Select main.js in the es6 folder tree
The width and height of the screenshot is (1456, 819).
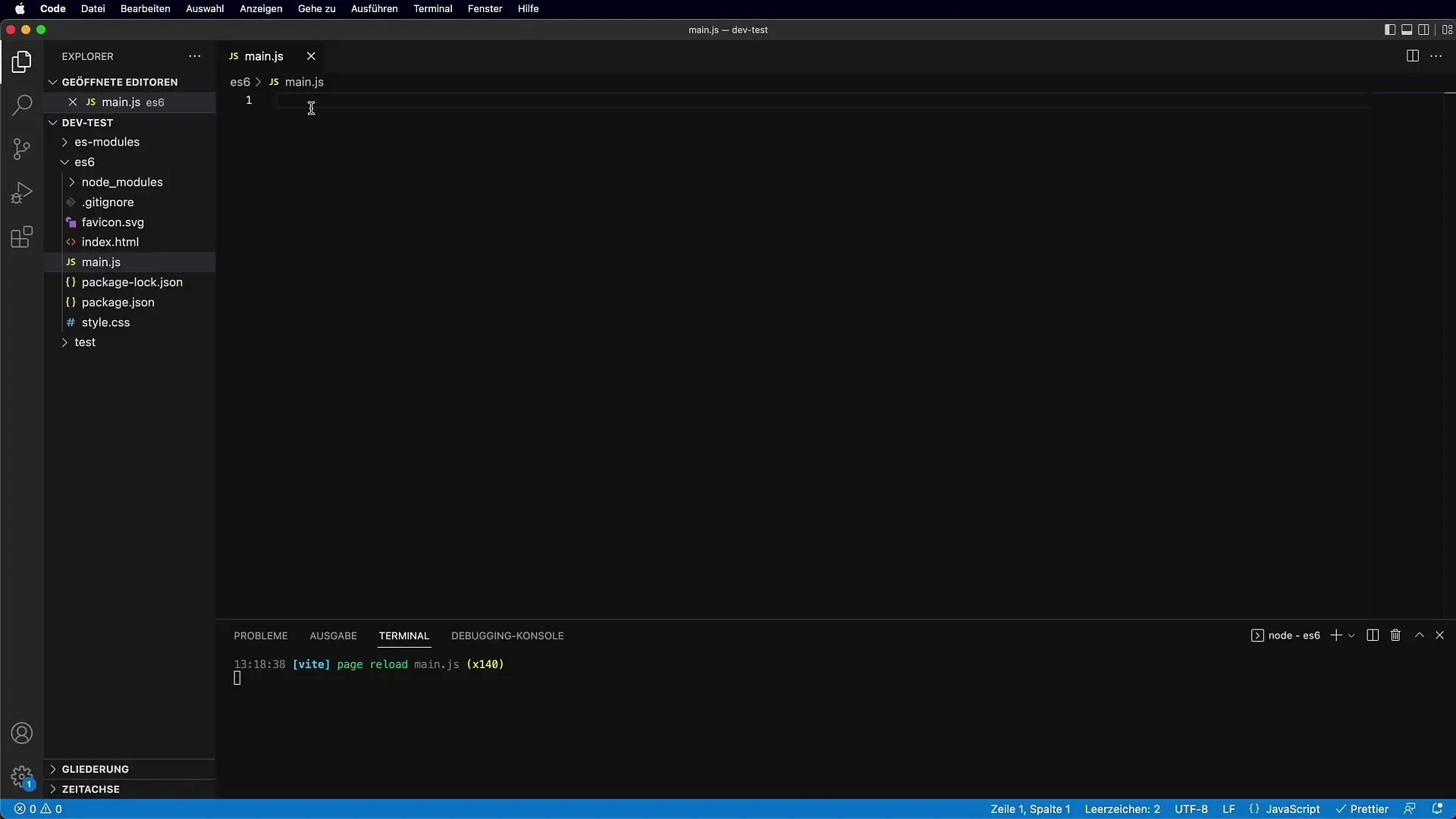130,262
